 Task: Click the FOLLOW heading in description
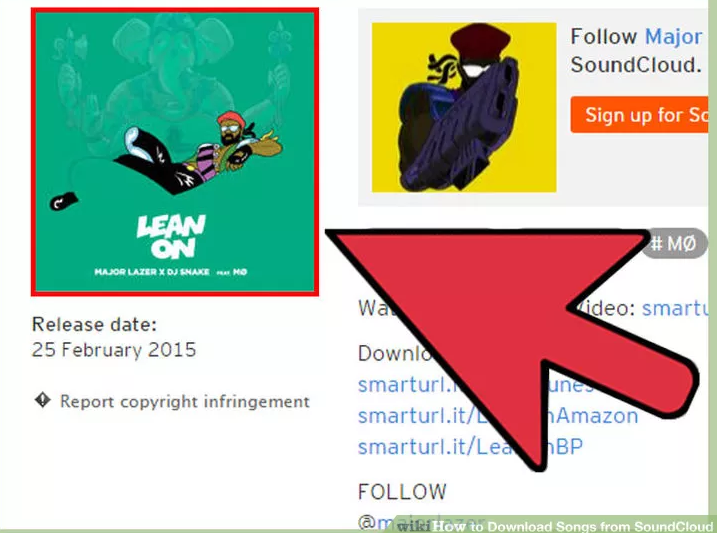tap(402, 492)
